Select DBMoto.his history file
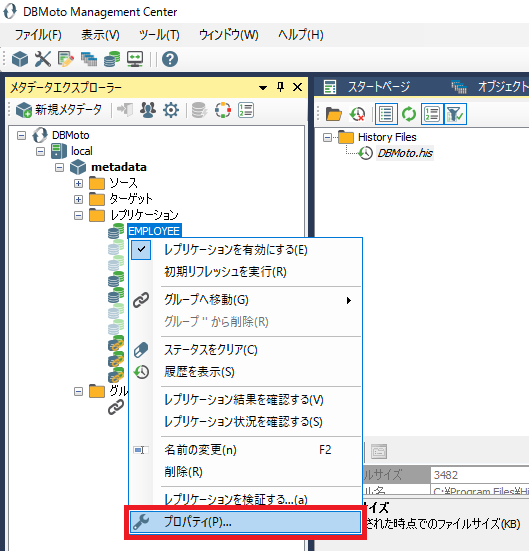 [405, 153]
